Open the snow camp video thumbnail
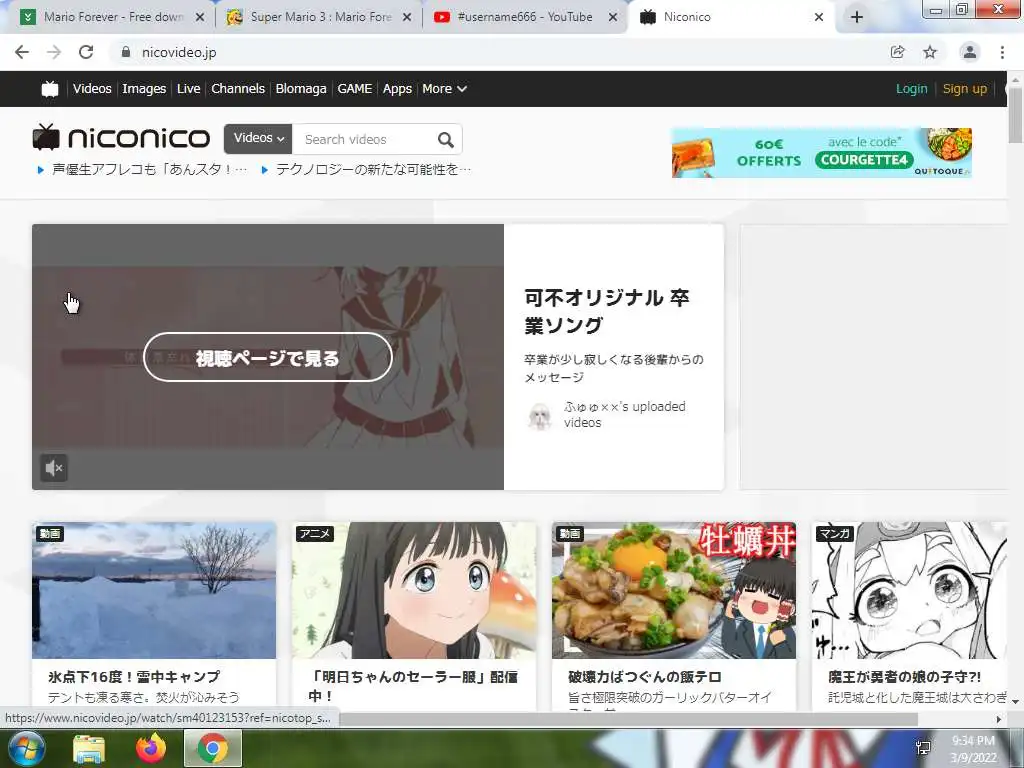The height and width of the screenshot is (768, 1024). (x=154, y=590)
